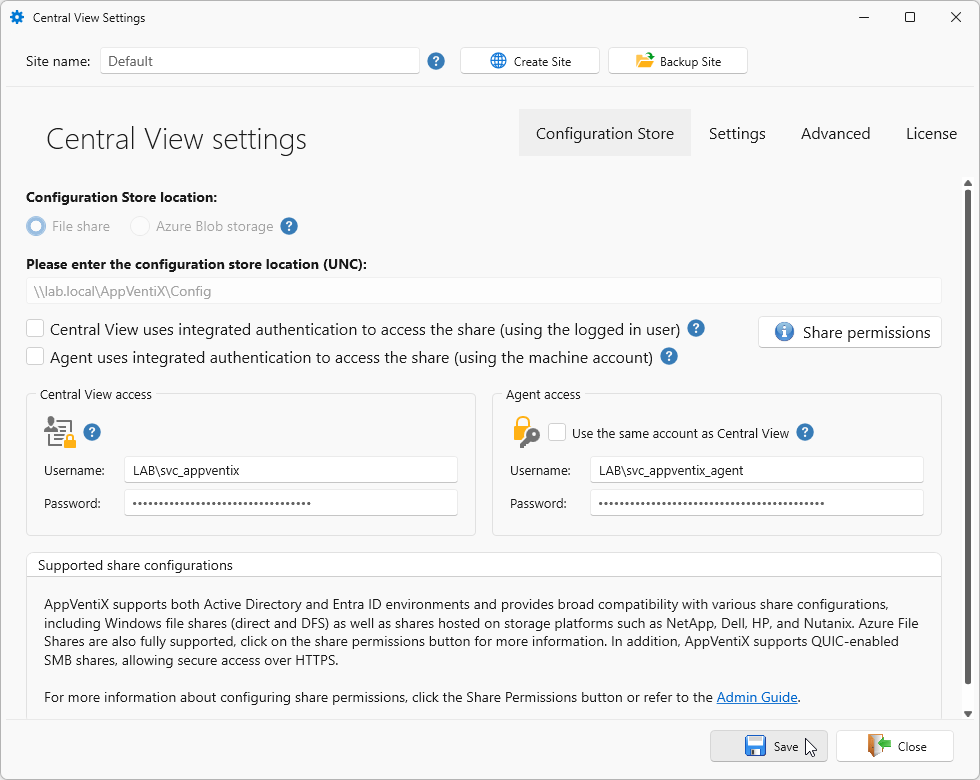Click the Agent access Username field
This screenshot has width=980, height=780.
click(756, 470)
